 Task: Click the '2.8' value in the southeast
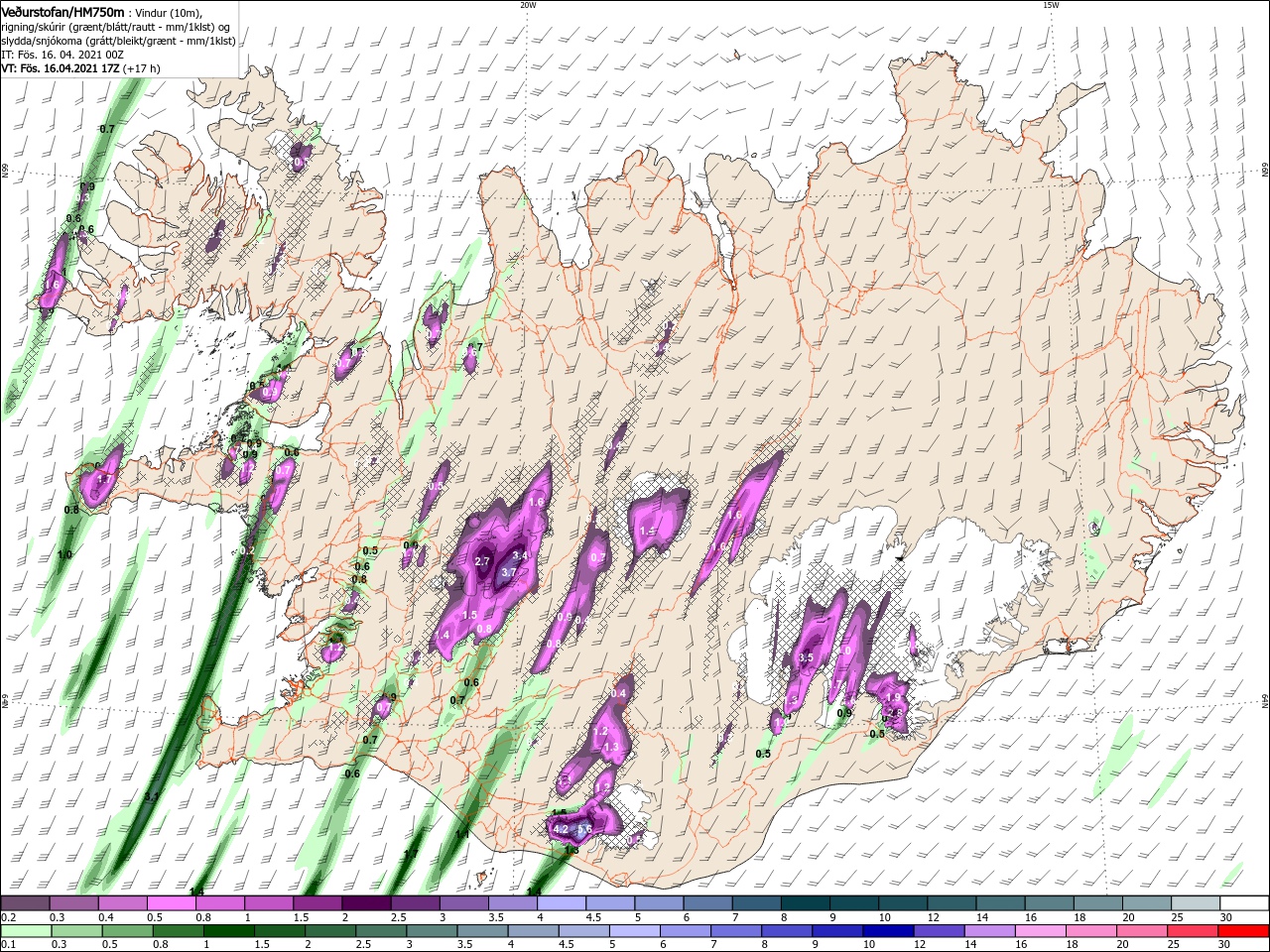pyautogui.click(x=894, y=713)
